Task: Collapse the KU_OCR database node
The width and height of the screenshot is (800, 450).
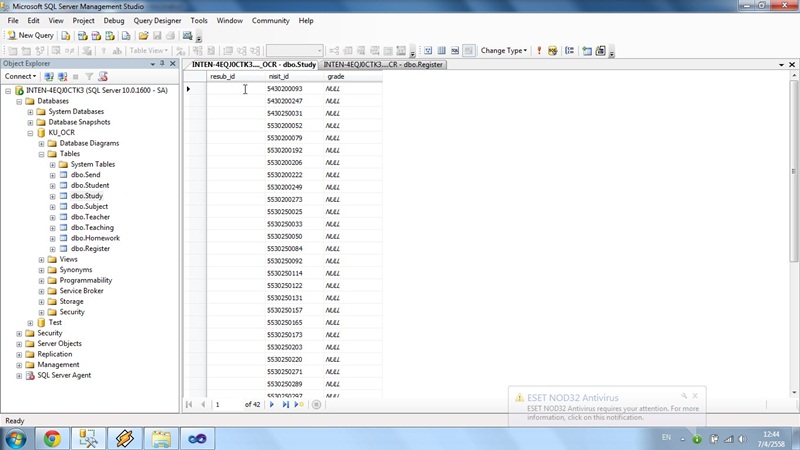Action: click(31, 133)
